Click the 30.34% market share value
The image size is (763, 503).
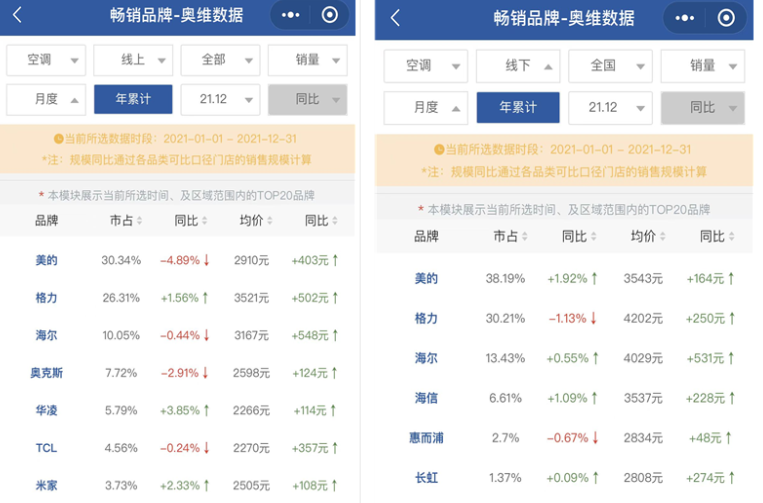click(121, 260)
